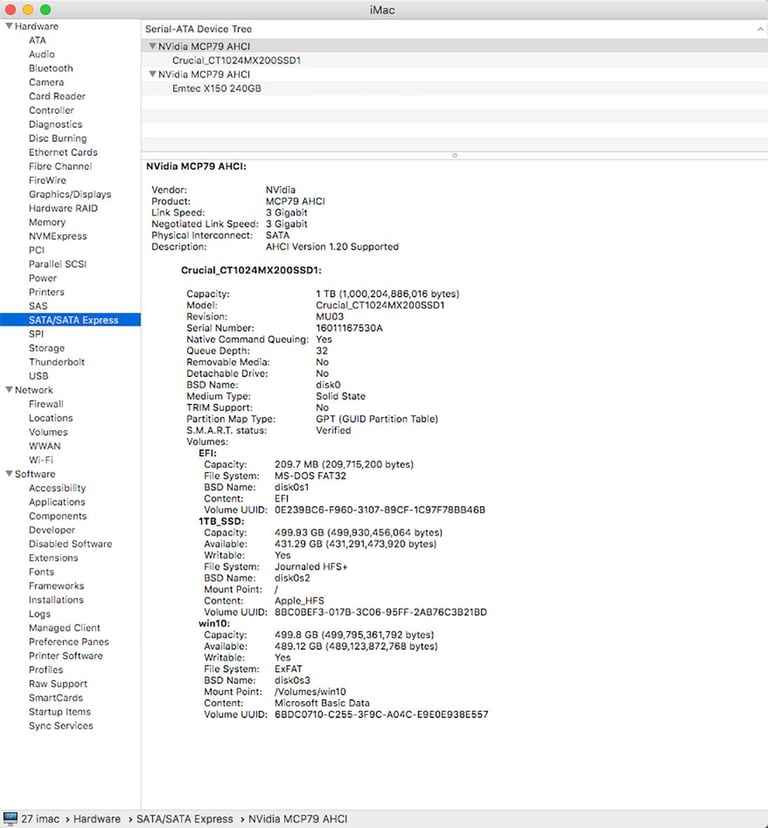The height and width of the screenshot is (828, 768).
Task: Collapse first NVidia MCP79 AHCI tree node
Action: 152,46
